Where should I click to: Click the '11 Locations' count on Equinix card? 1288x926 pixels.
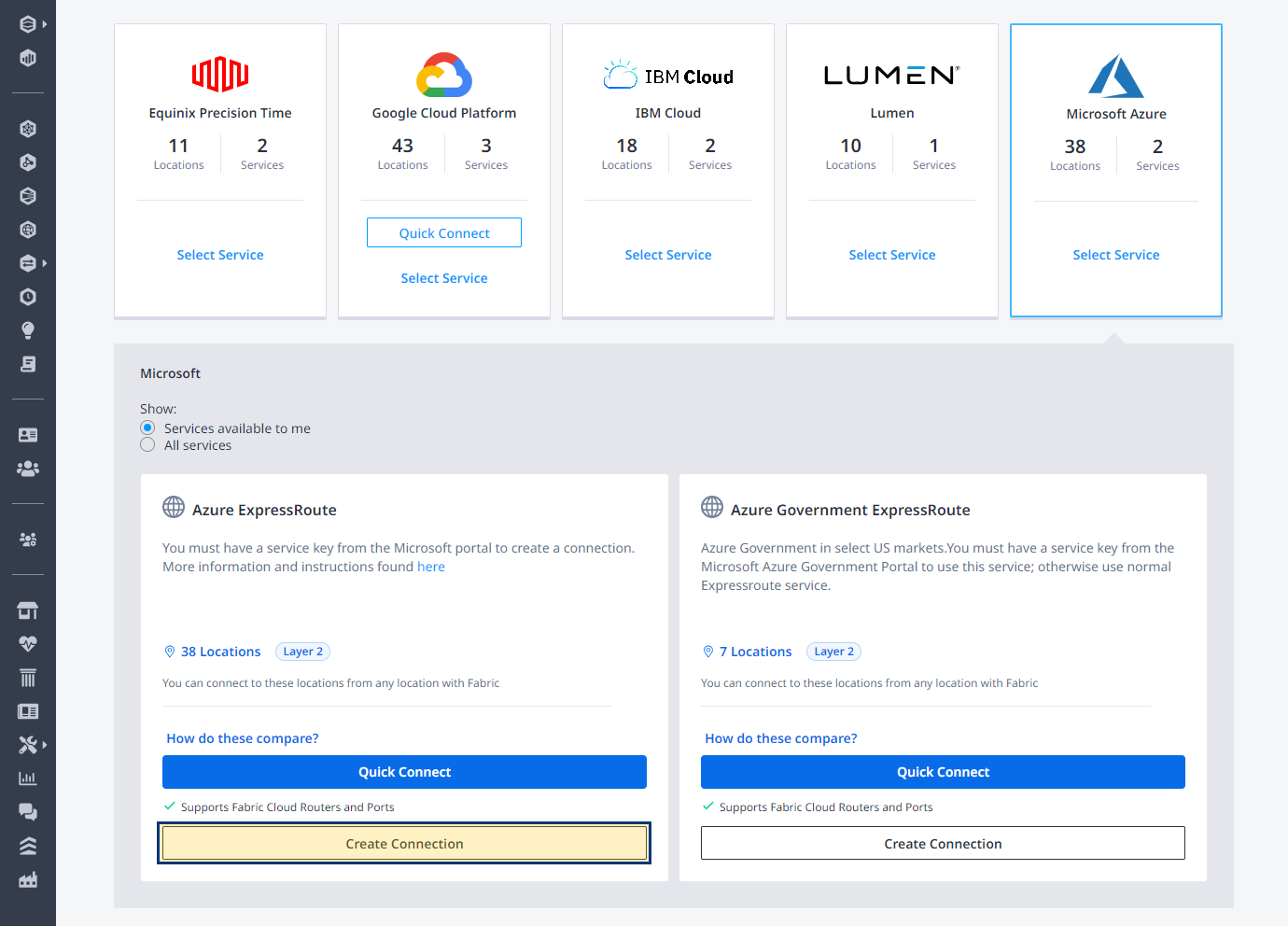(x=178, y=154)
